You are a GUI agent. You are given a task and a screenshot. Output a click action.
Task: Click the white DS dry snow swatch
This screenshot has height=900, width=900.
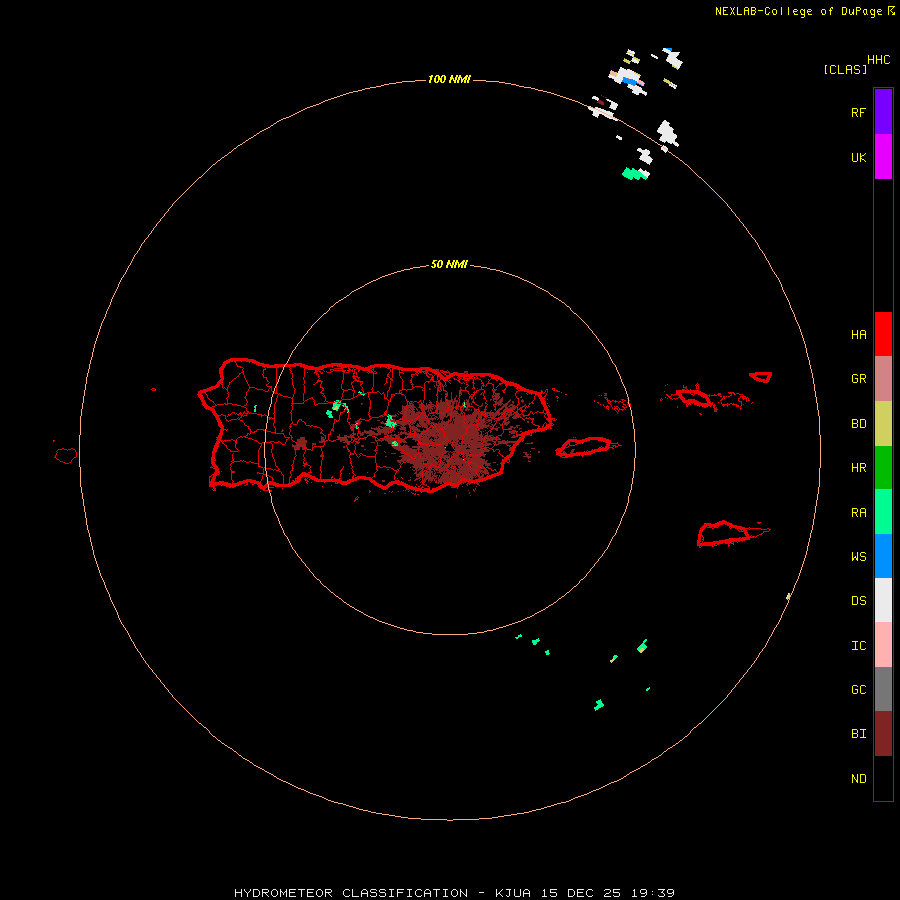(x=883, y=600)
